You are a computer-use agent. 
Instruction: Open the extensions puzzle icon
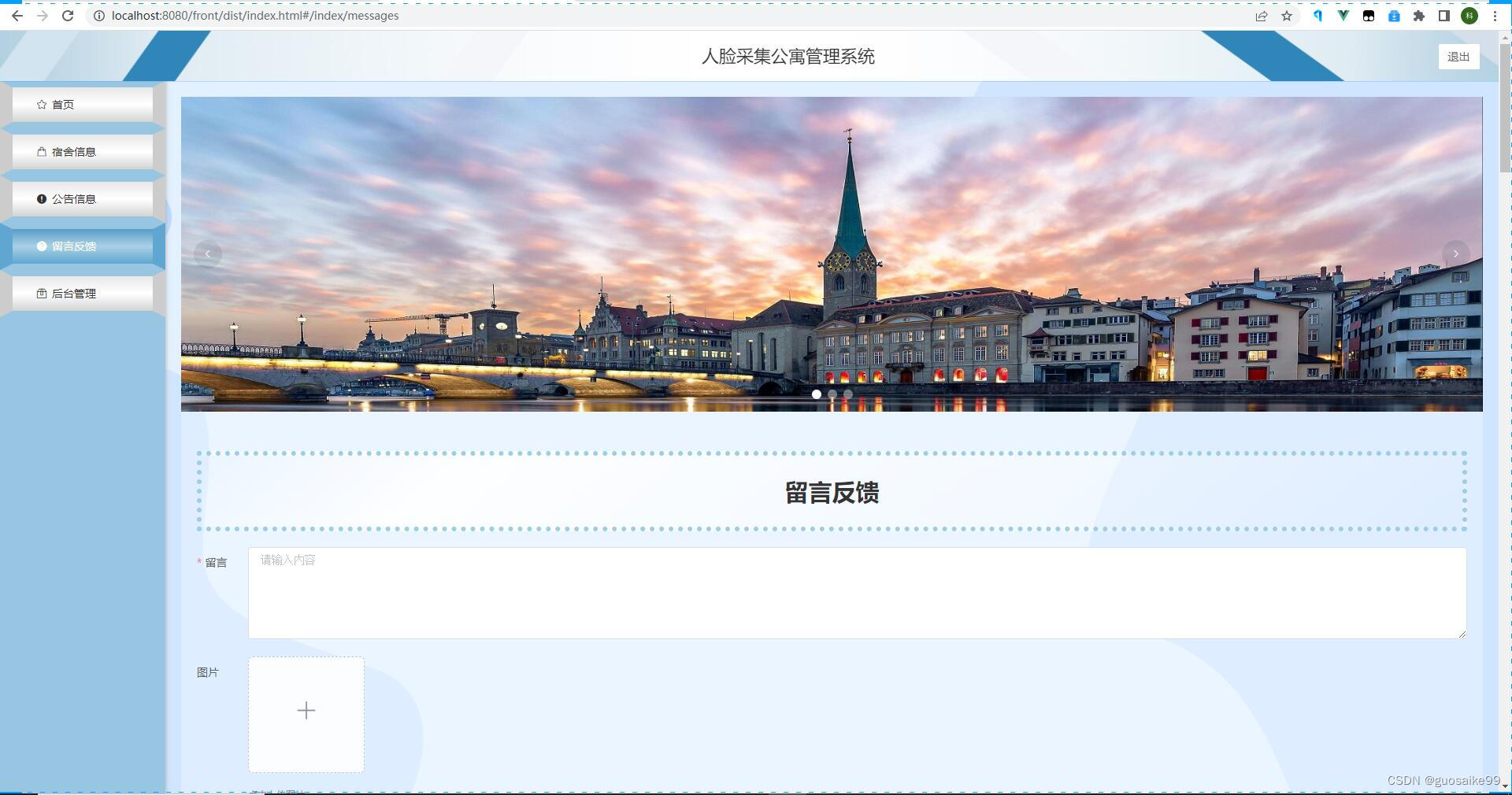tap(1419, 16)
